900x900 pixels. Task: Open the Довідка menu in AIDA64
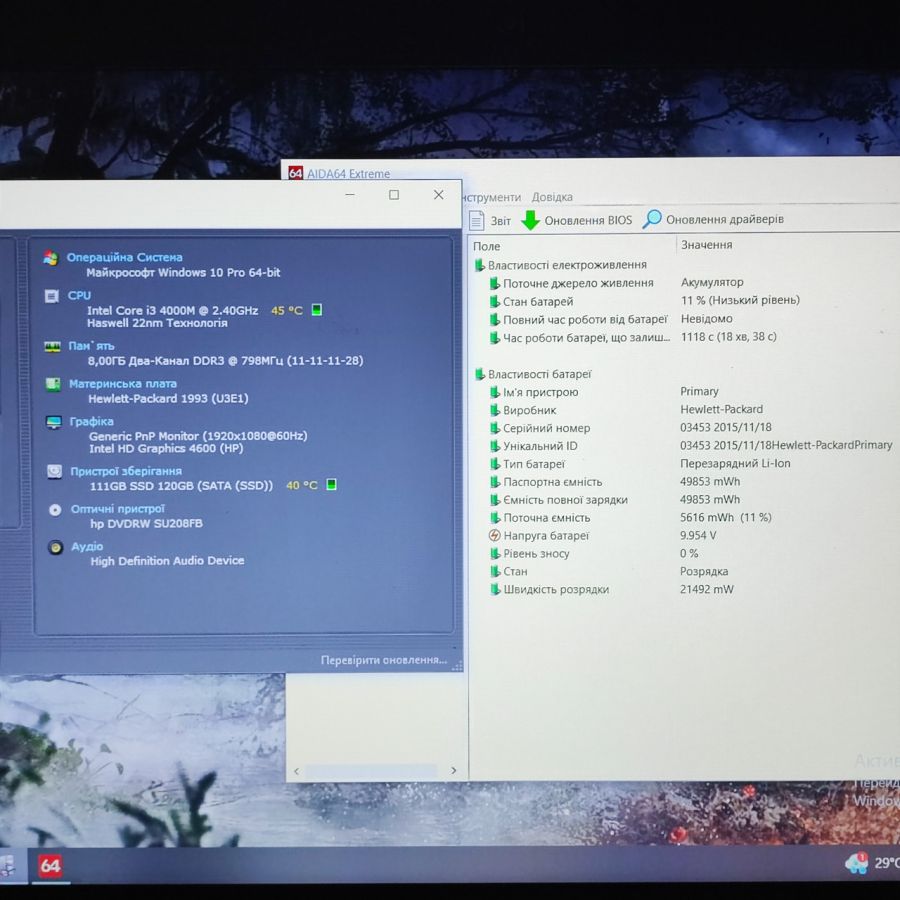tap(552, 197)
